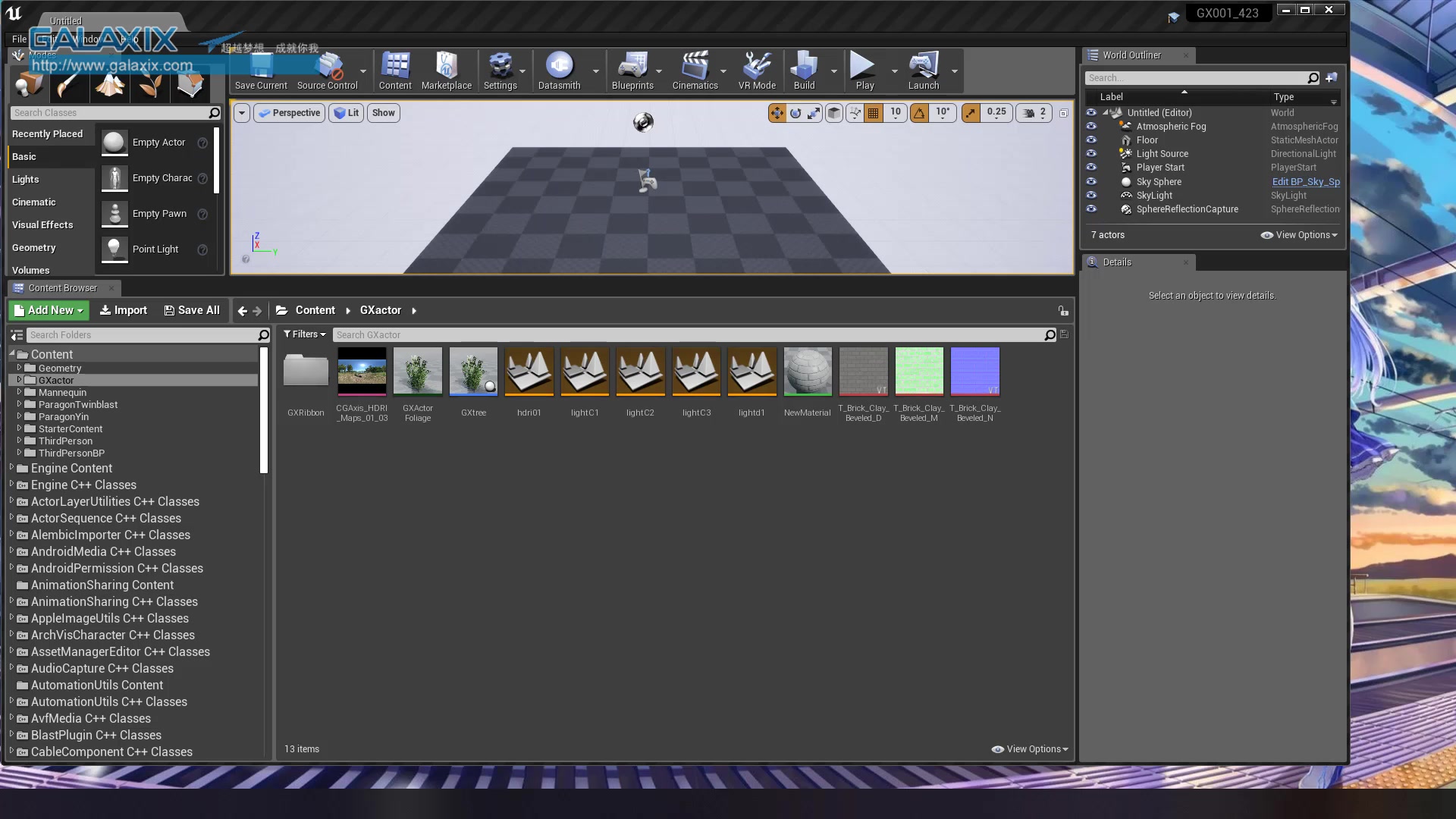Toggle visibility of Light Source actor

1091,154
